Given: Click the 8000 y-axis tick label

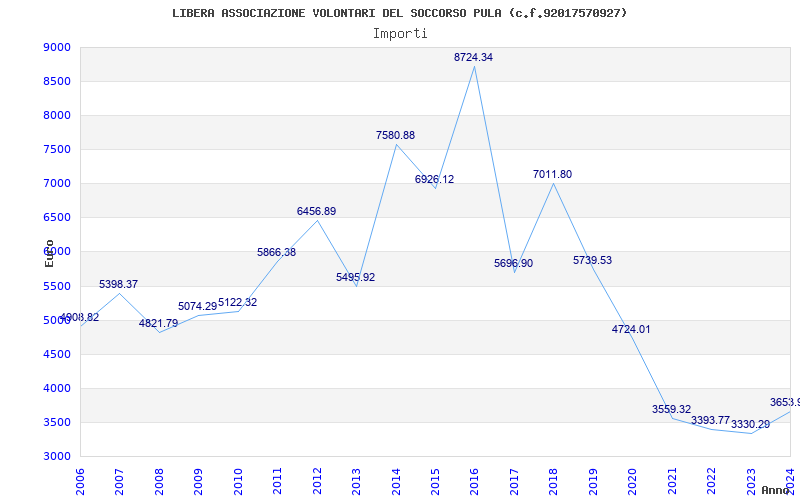Looking at the screenshot, I should (57, 115).
